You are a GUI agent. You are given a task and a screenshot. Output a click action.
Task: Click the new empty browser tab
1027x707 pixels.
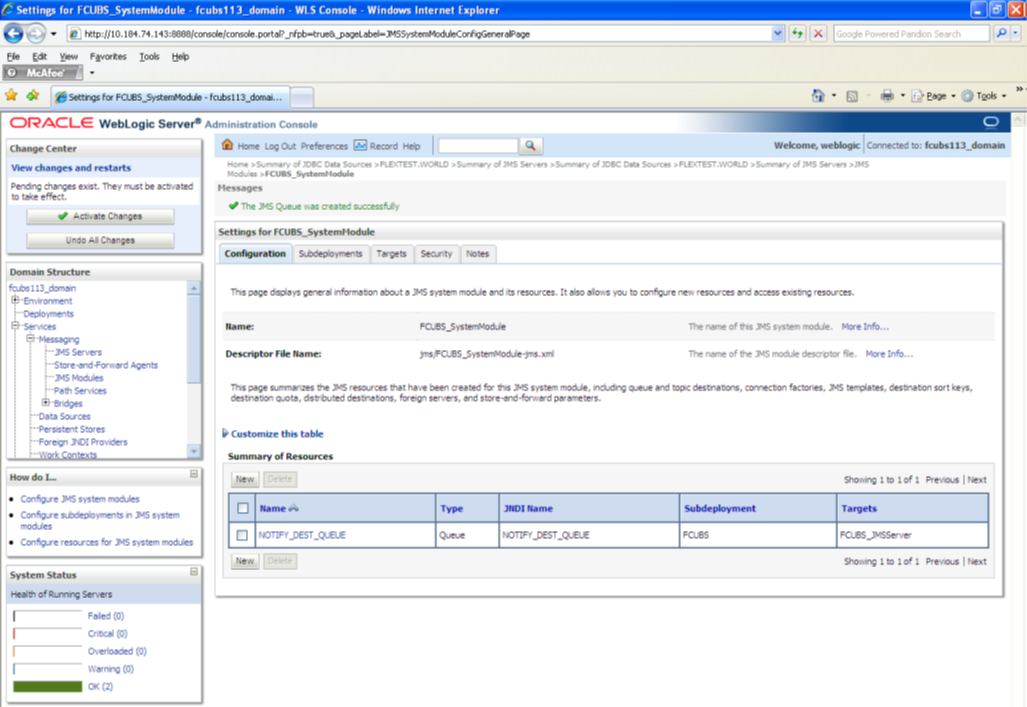[301, 97]
